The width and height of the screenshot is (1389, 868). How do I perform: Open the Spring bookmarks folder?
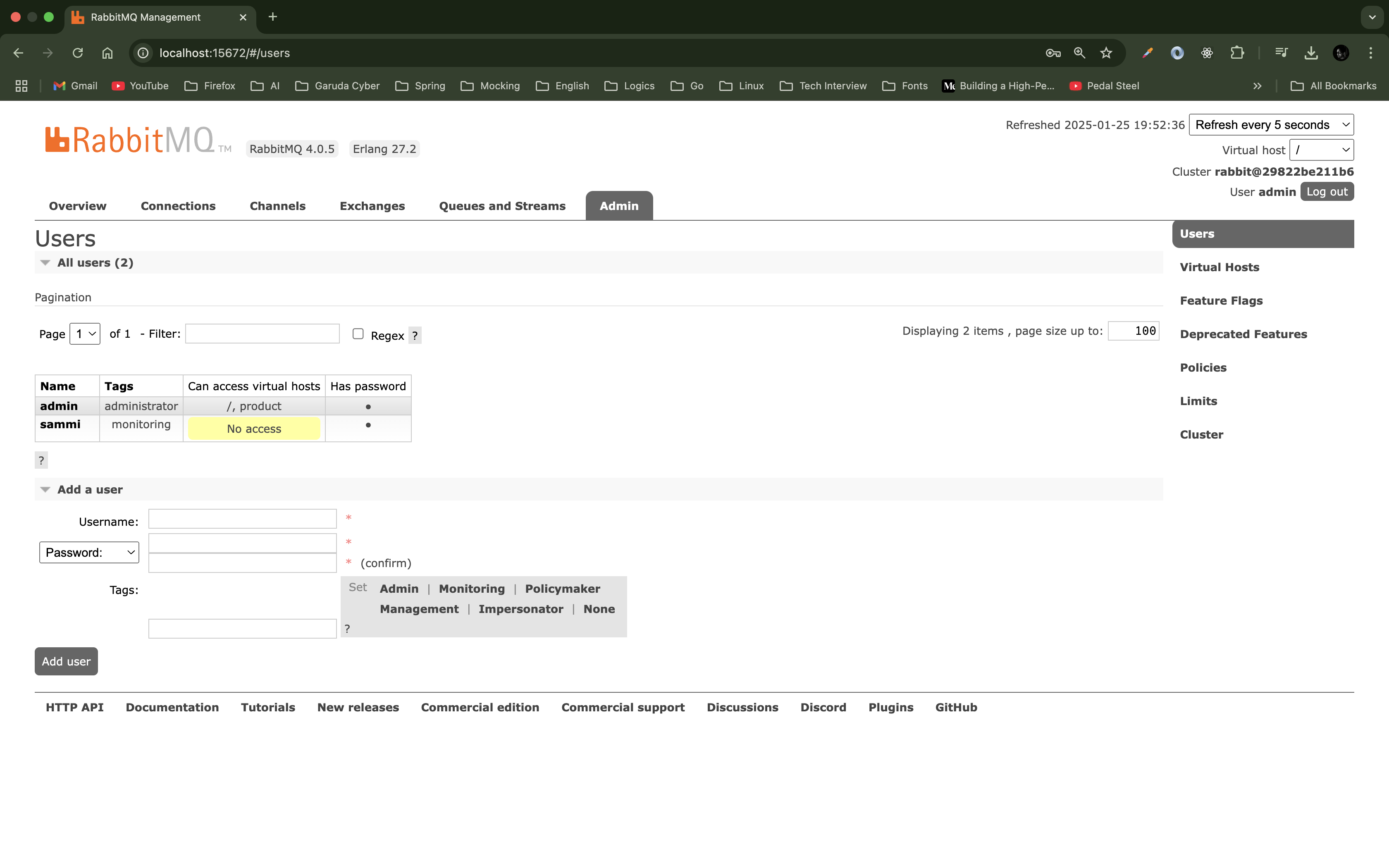pos(421,86)
